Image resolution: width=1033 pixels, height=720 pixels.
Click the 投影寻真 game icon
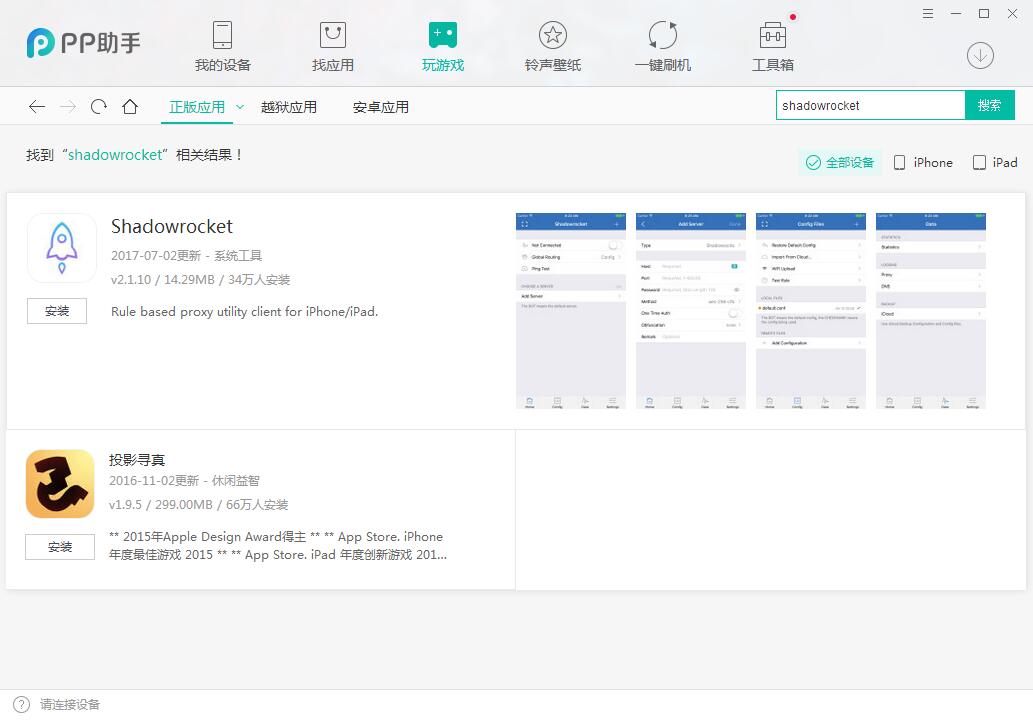60,484
